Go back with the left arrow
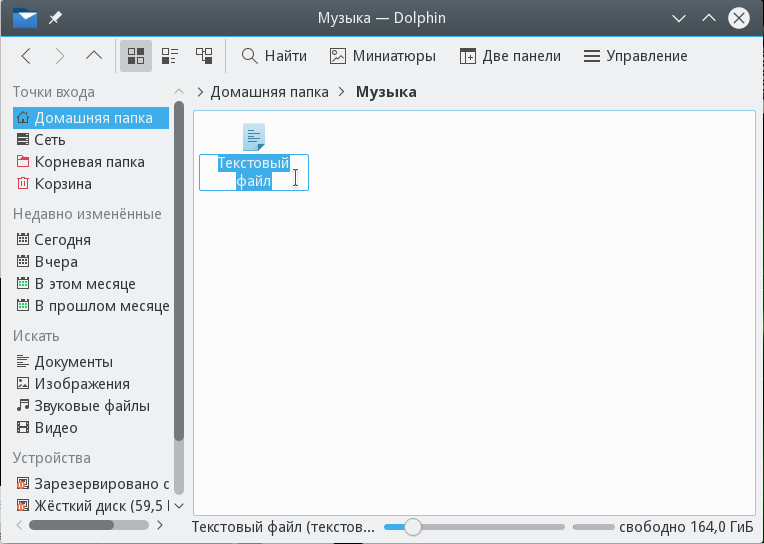 [27, 56]
